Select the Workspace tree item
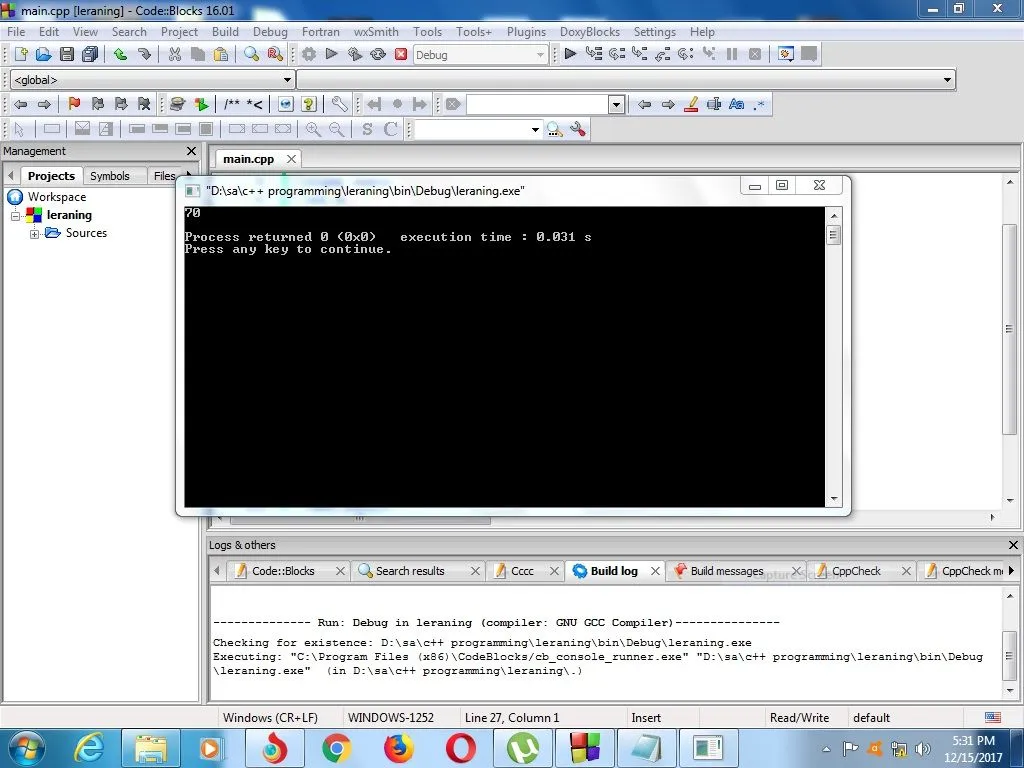1024x768 pixels. (57, 197)
